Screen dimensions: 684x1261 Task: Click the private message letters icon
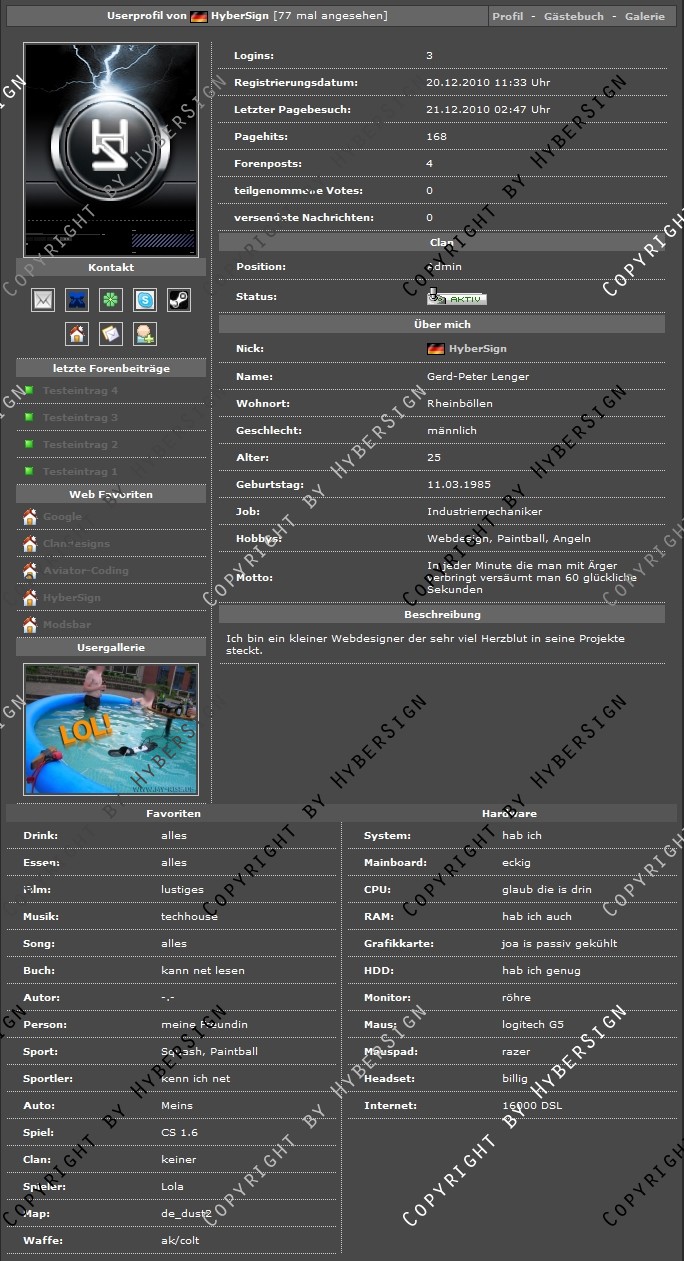click(x=111, y=334)
